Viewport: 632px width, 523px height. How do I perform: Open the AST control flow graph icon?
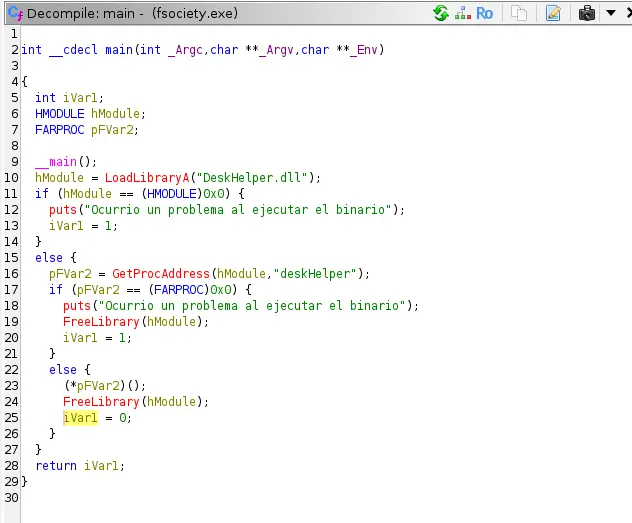coord(462,13)
